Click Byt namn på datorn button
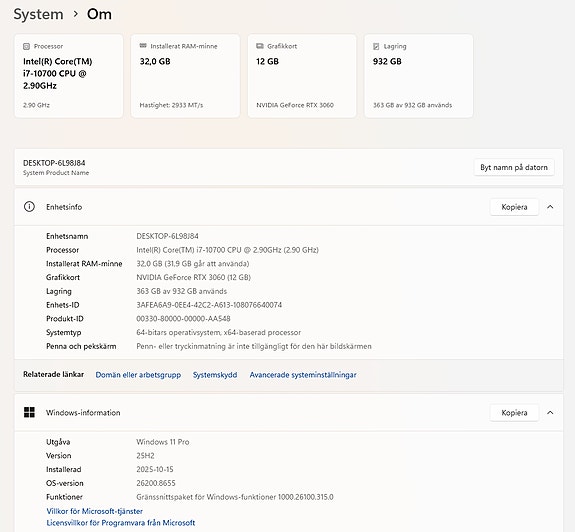 (x=514, y=167)
